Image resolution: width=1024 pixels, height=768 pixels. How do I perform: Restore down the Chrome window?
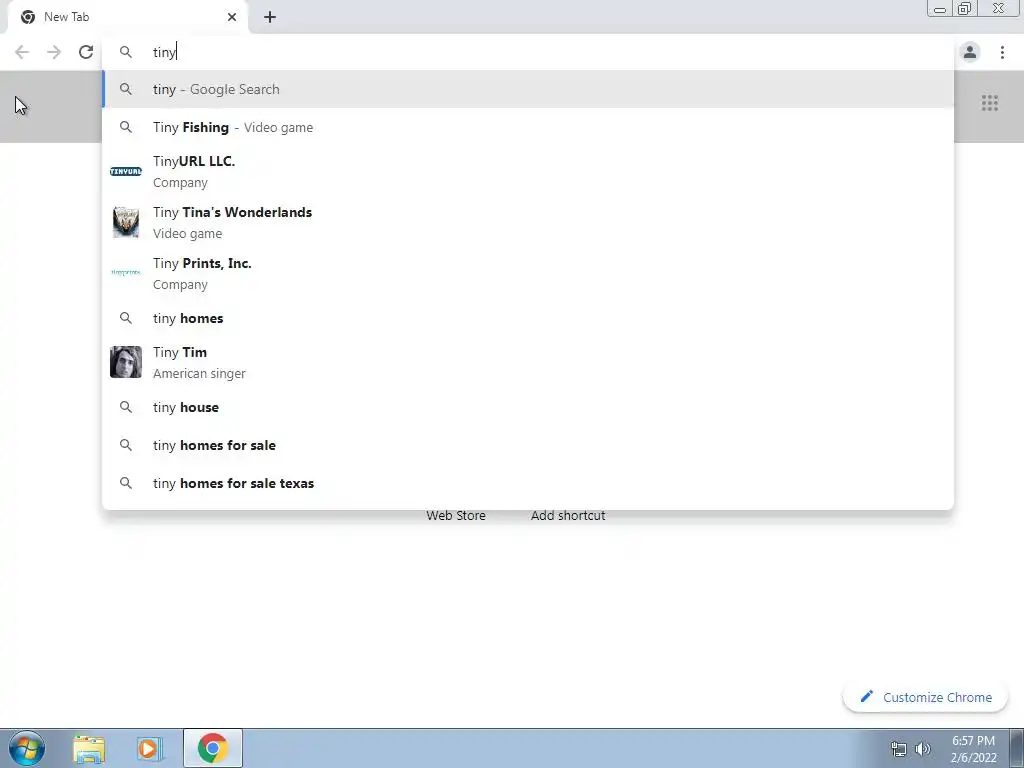[965, 8]
